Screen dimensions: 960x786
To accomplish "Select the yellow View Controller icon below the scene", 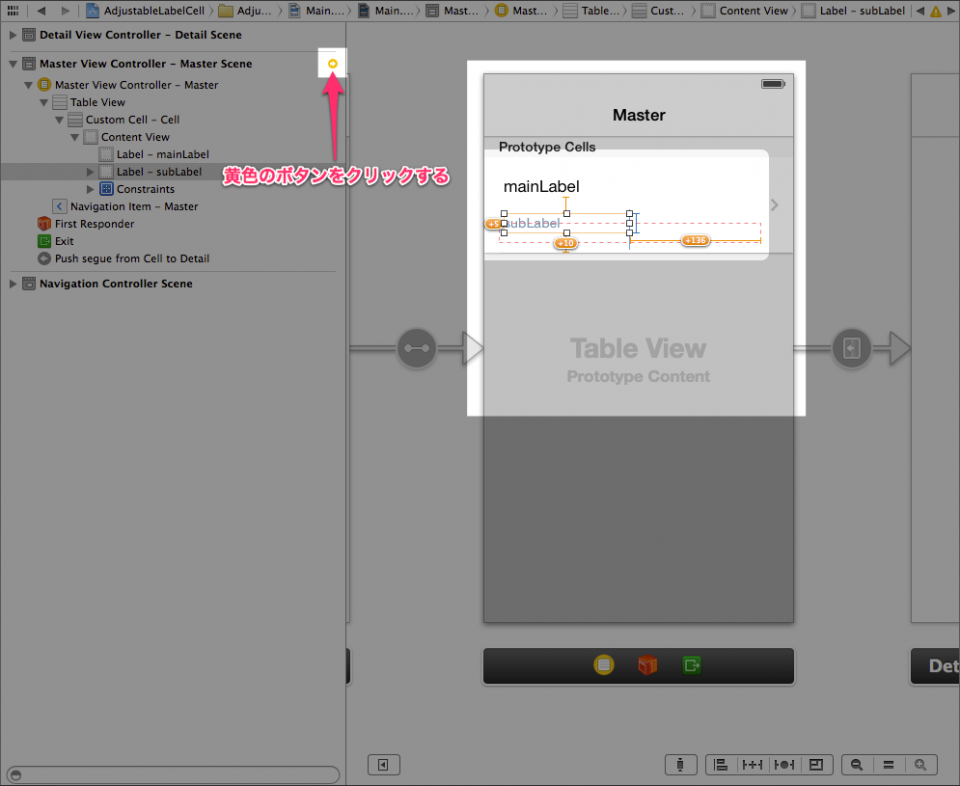I will (603, 666).
